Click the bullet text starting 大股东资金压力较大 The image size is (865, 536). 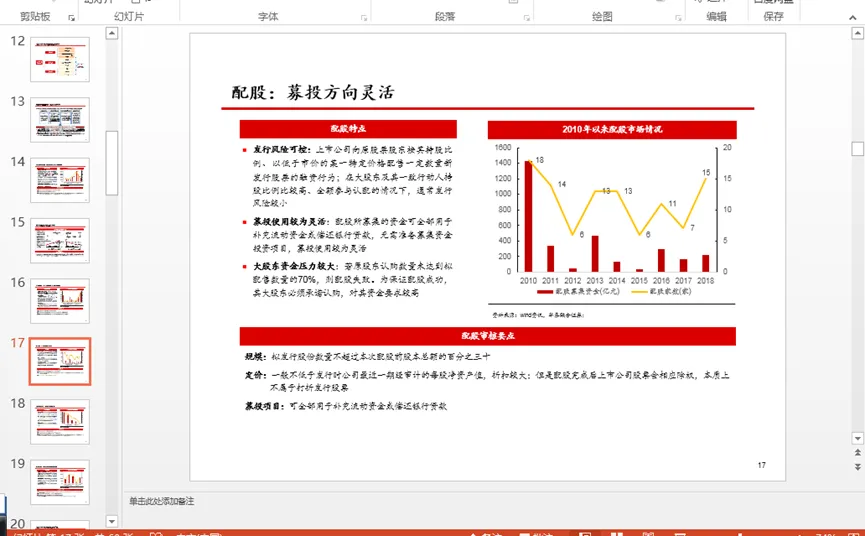coord(353,279)
